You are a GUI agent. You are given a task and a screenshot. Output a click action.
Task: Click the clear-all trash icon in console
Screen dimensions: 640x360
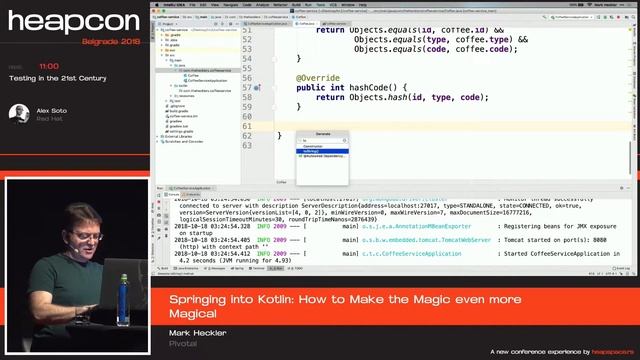[x=166, y=236]
